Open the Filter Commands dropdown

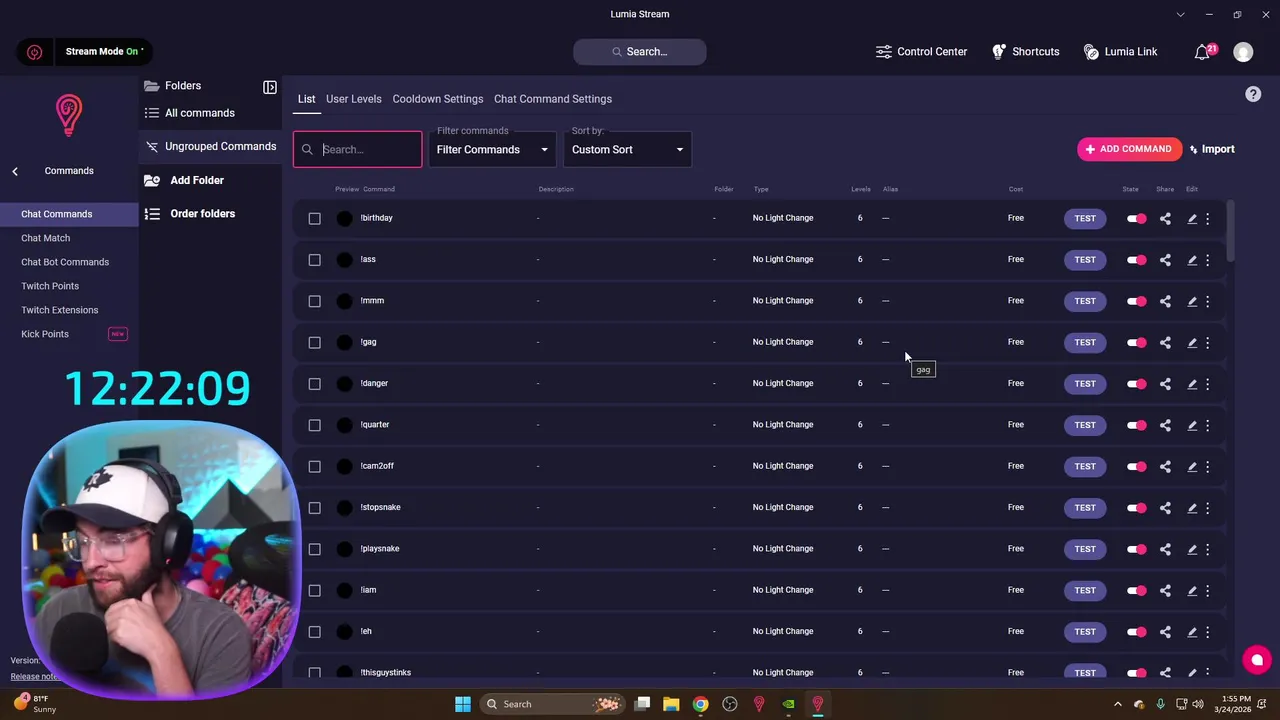coord(492,150)
